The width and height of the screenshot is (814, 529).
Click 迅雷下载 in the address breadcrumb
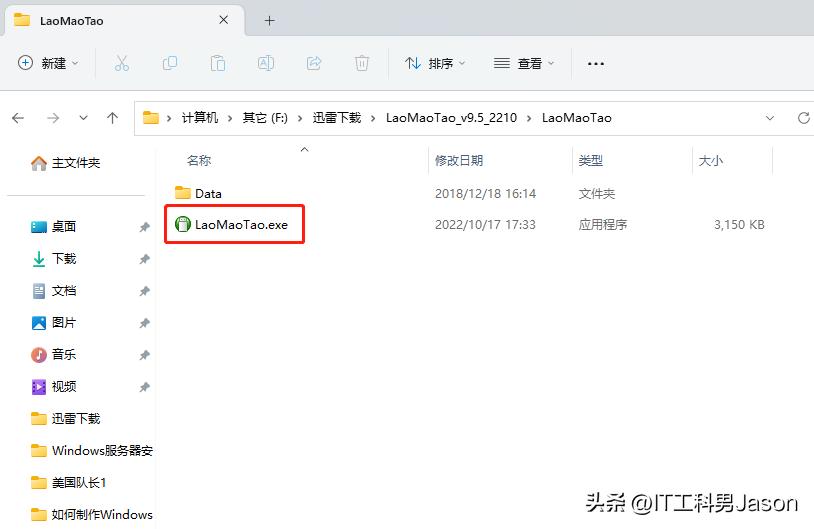(x=336, y=118)
